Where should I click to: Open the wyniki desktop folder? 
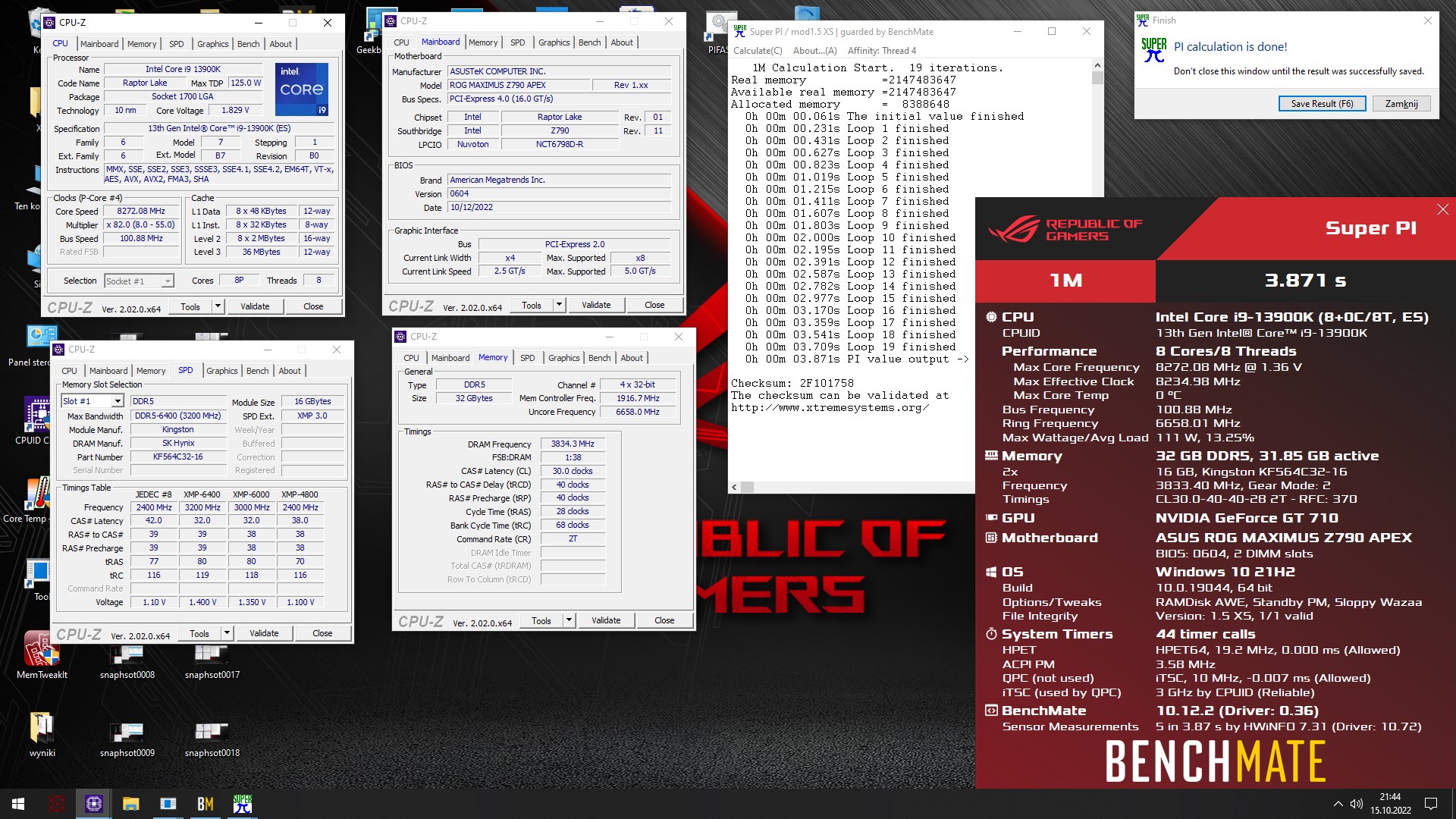coord(42,734)
